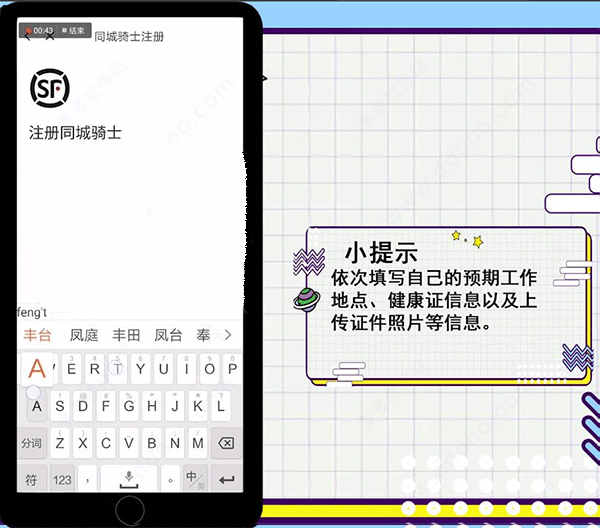Pick candidate word 凤台

point(168,335)
